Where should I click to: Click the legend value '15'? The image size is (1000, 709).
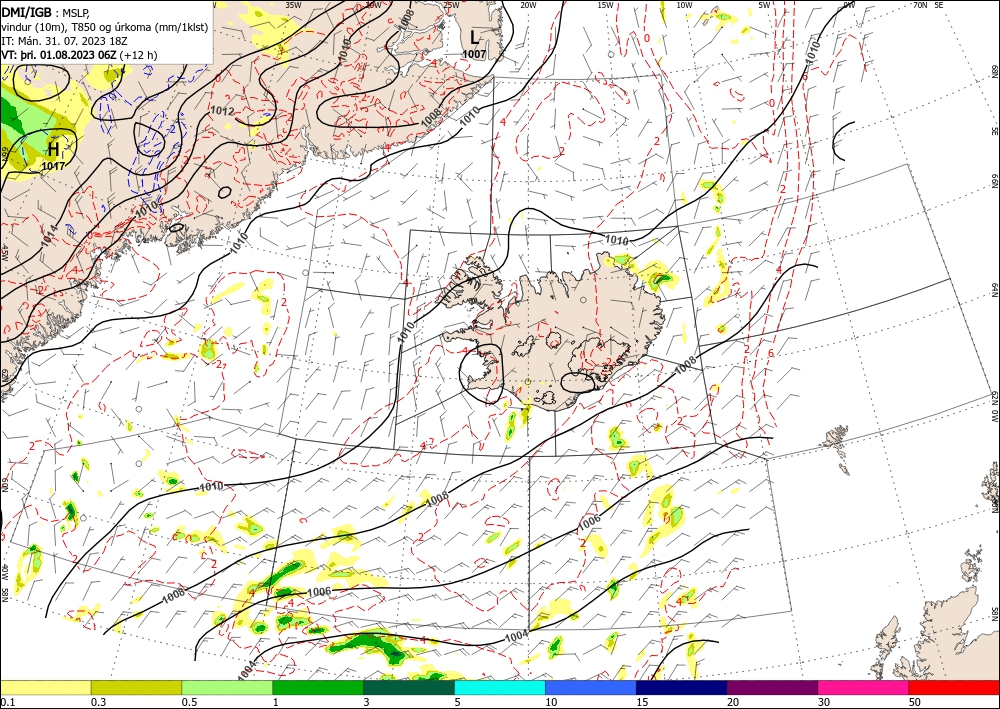point(642,702)
